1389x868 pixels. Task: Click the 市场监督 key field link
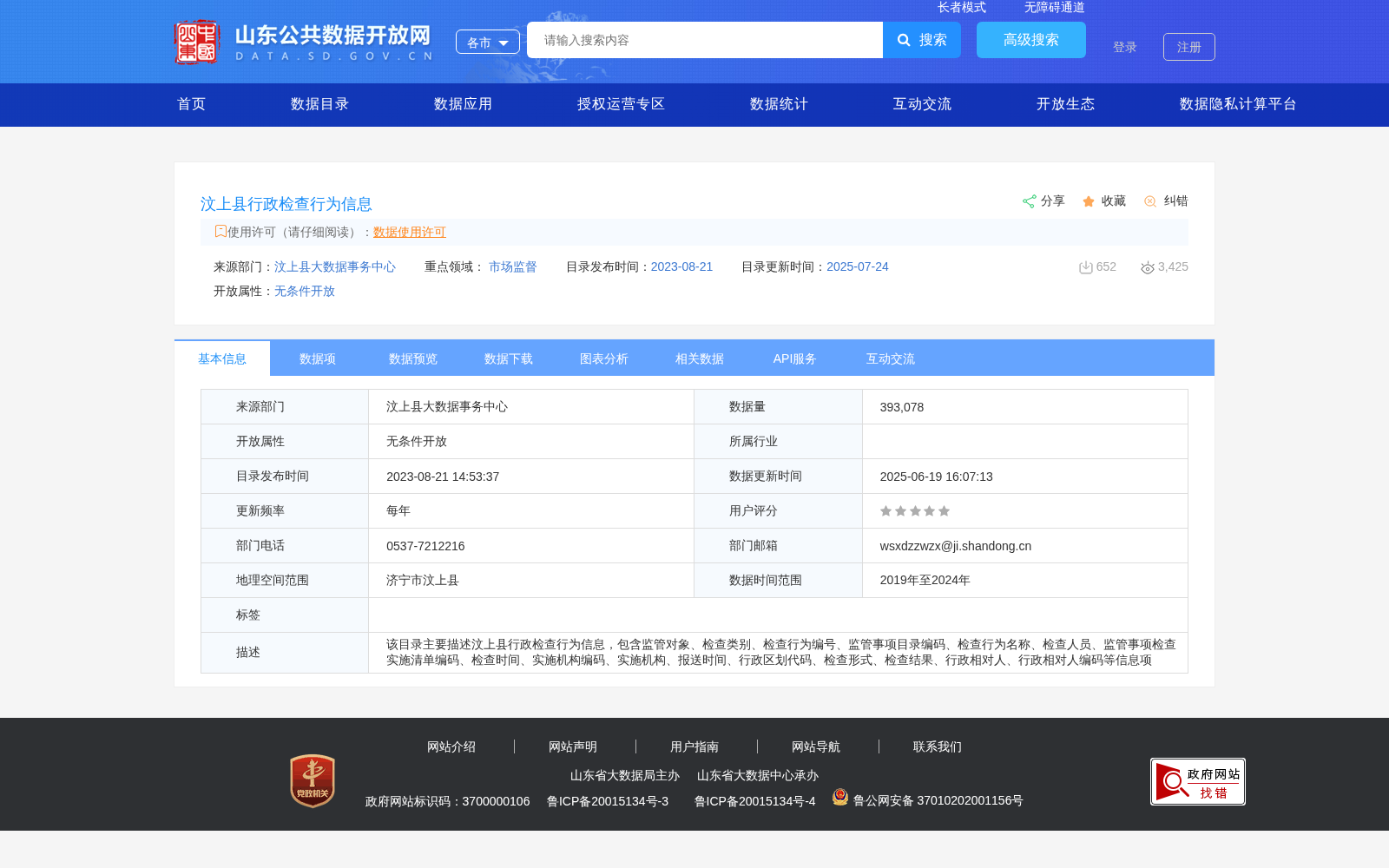pyautogui.click(x=512, y=266)
